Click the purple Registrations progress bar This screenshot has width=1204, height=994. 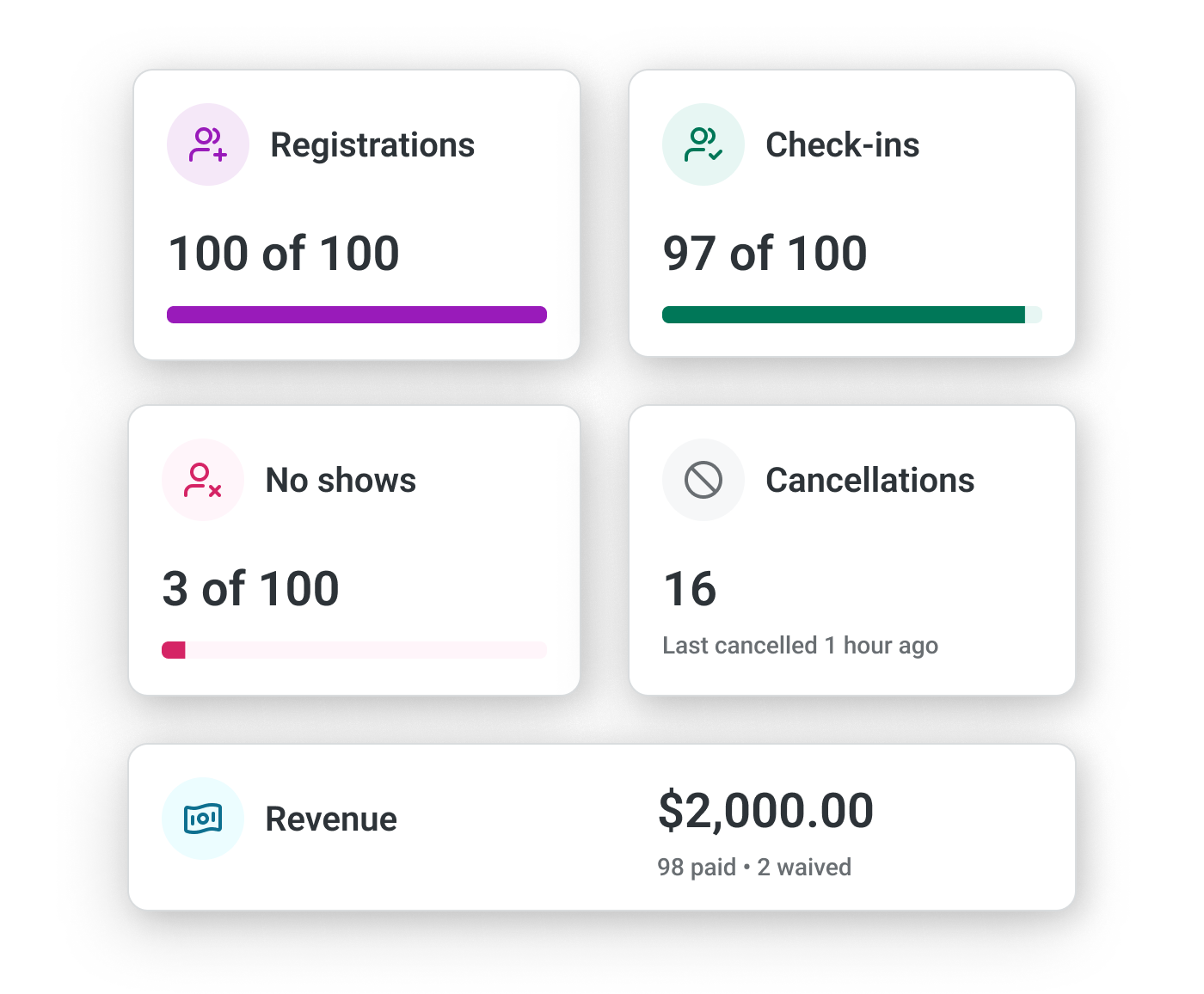coord(356,315)
